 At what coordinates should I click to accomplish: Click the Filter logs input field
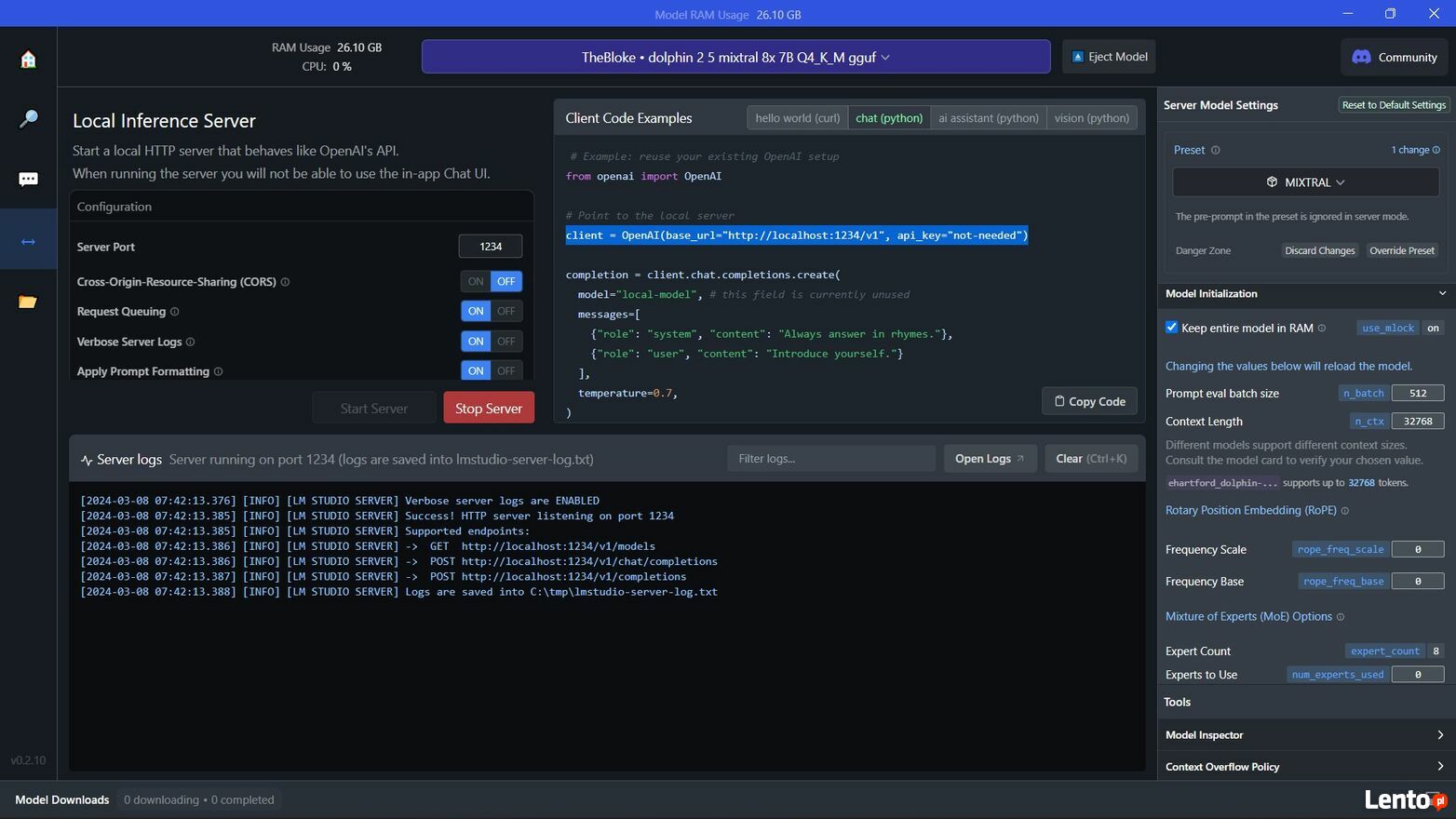[831, 459]
